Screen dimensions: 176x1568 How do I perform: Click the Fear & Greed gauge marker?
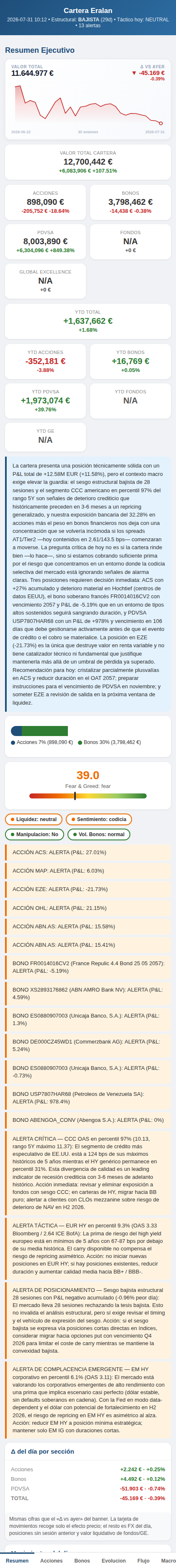point(75,796)
